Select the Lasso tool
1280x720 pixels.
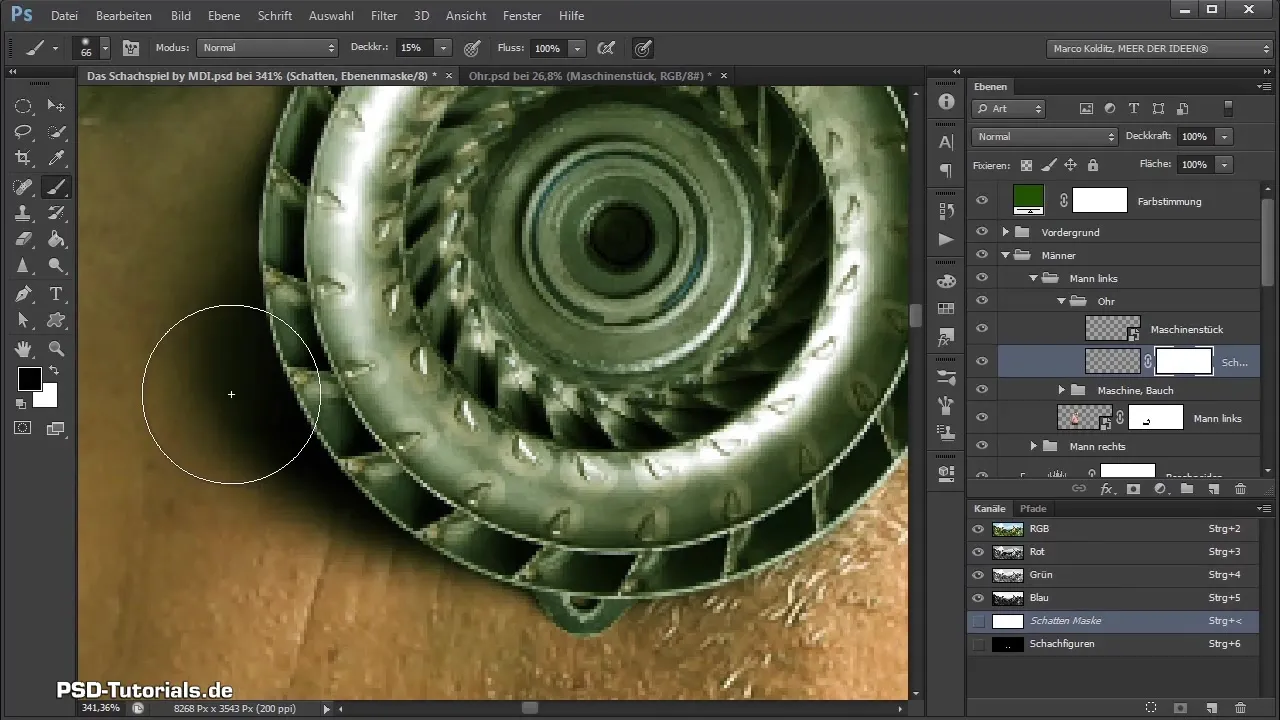[23, 132]
